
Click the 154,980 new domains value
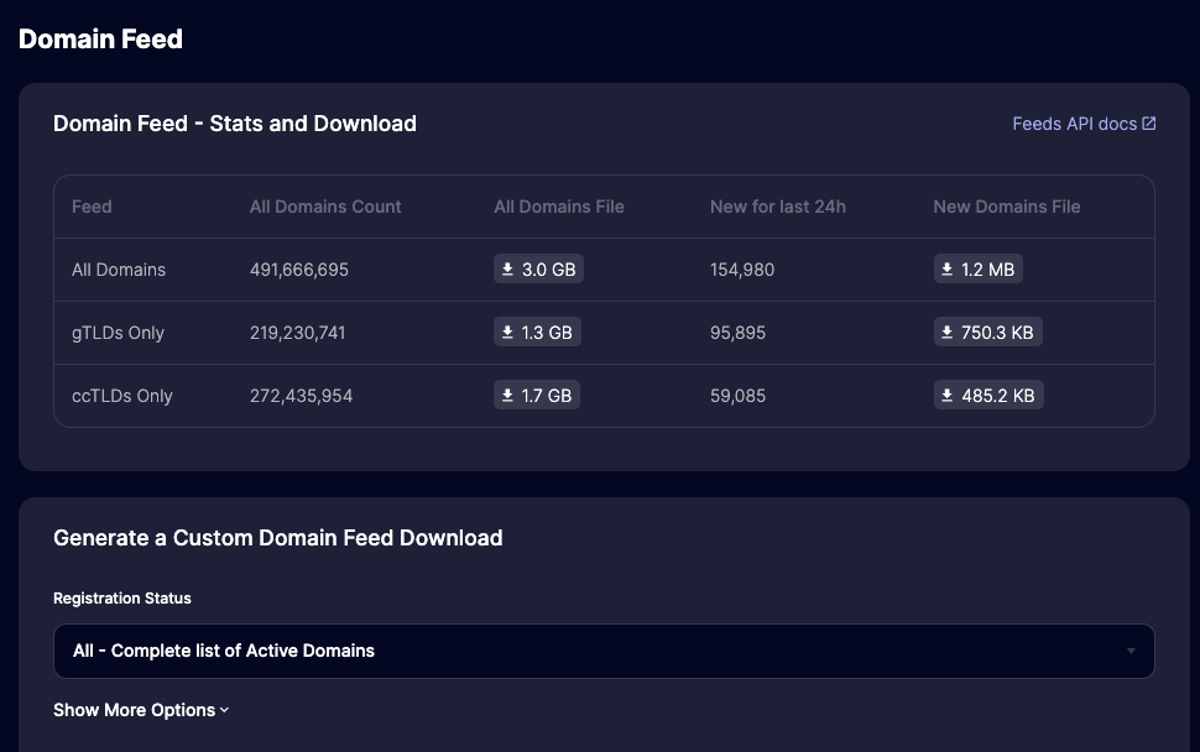[x=742, y=270]
